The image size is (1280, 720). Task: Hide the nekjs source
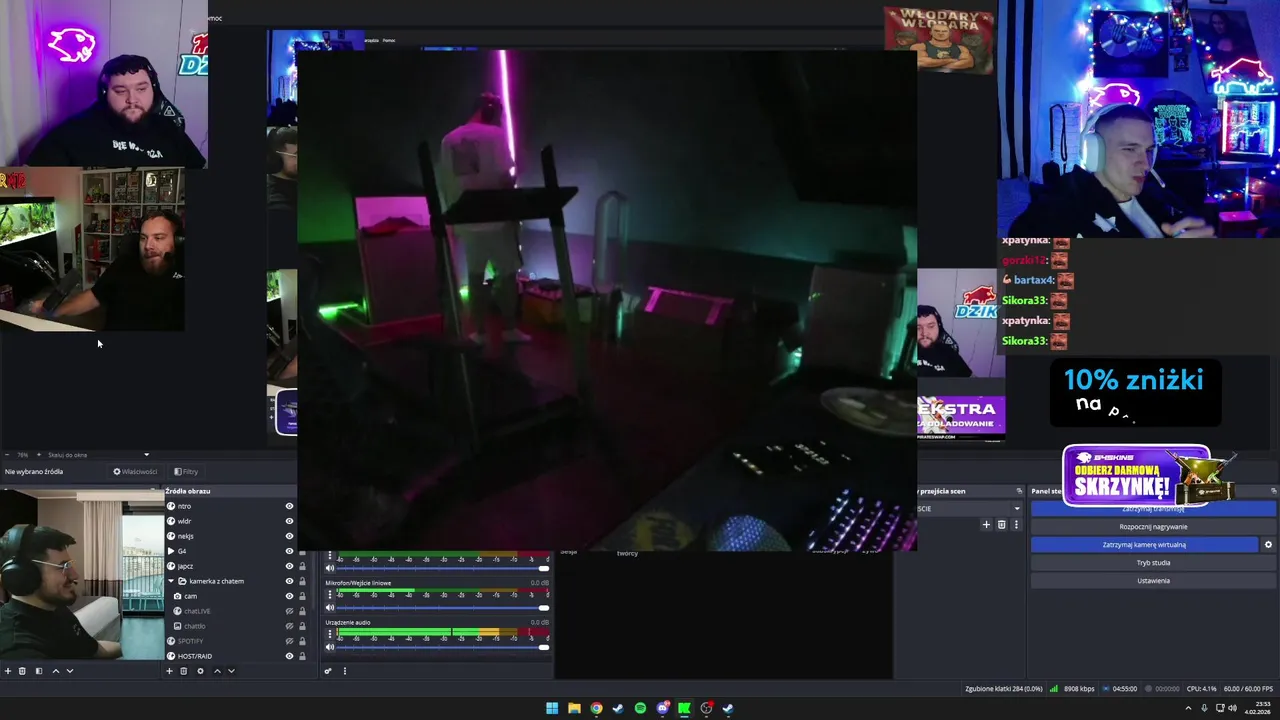pos(289,536)
